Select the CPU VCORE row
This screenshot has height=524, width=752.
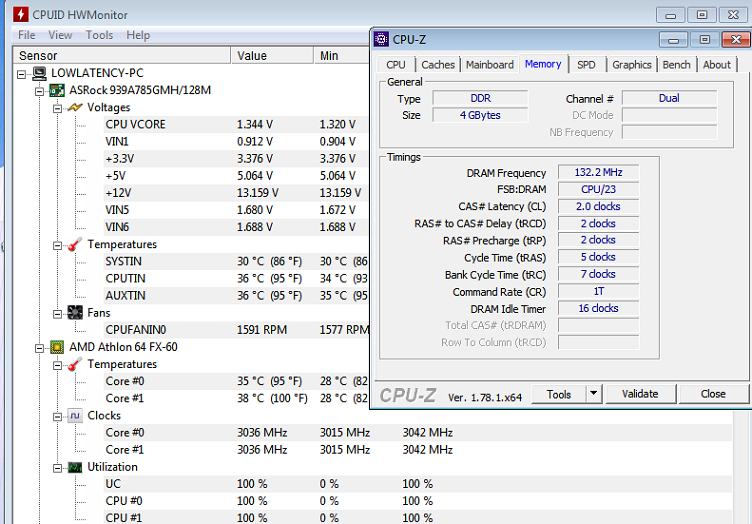[x=236, y=125]
